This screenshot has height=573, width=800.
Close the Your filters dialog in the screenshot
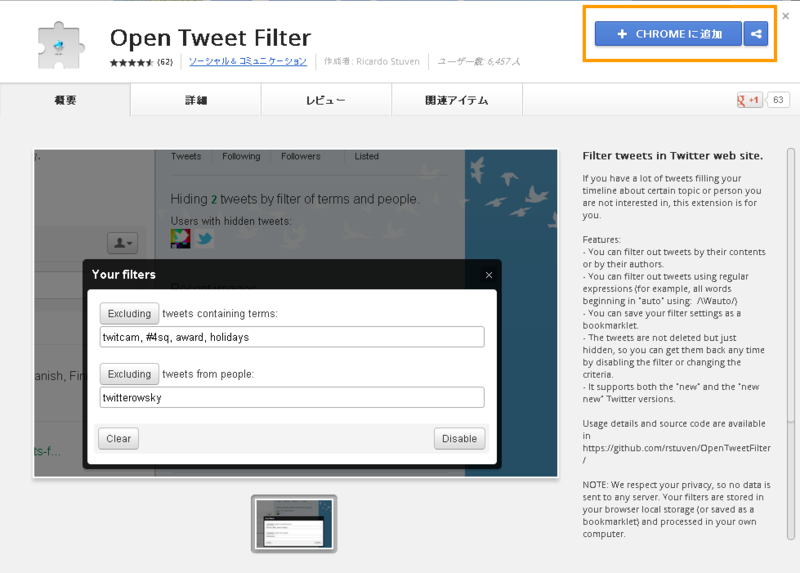pyautogui.click(x=489, y=275)
